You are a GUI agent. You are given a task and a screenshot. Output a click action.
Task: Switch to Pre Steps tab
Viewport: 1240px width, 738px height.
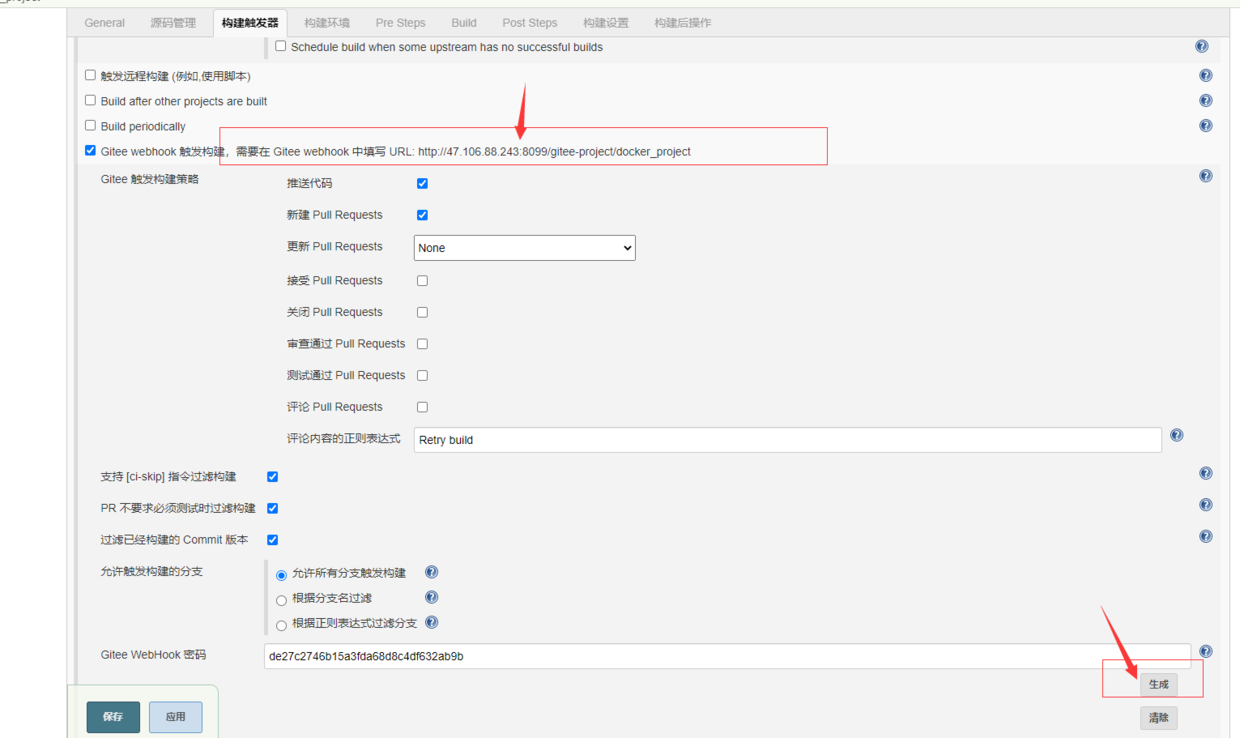click(400, 23)
